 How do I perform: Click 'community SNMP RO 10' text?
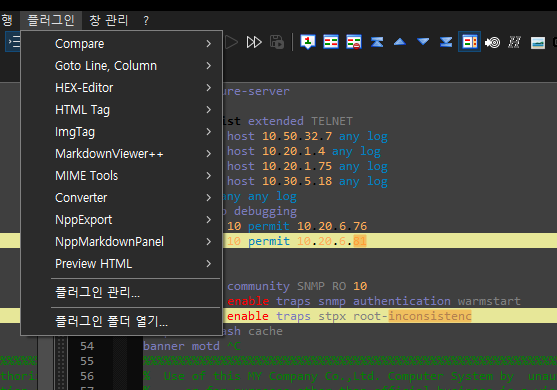[297, 286]
